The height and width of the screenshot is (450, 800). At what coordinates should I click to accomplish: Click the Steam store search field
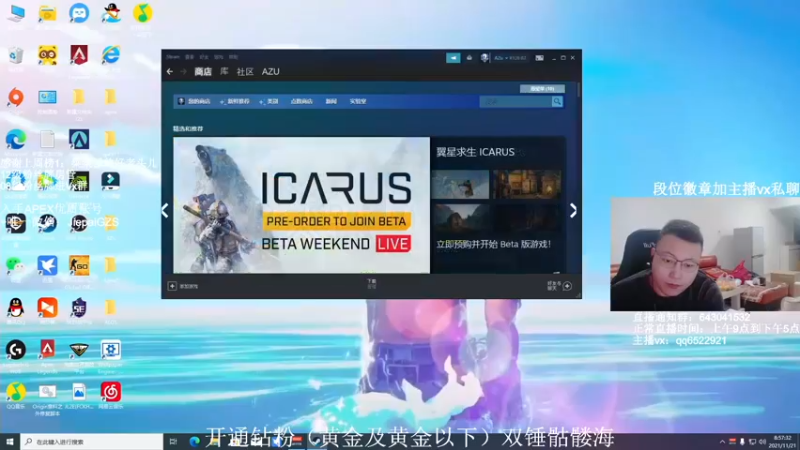pos(515,102)
